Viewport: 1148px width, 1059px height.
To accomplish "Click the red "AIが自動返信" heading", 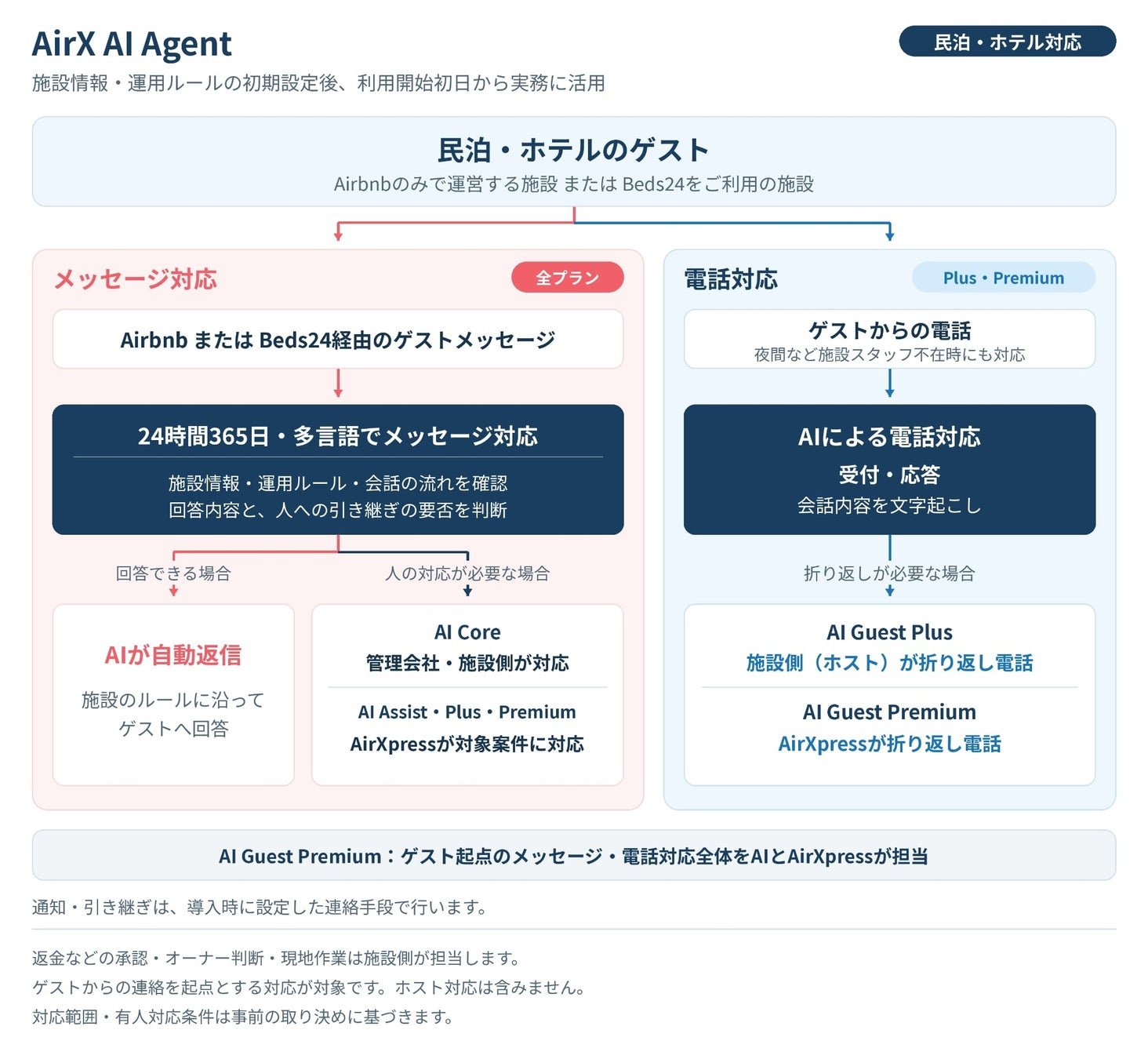I will [x=173, y=655].
